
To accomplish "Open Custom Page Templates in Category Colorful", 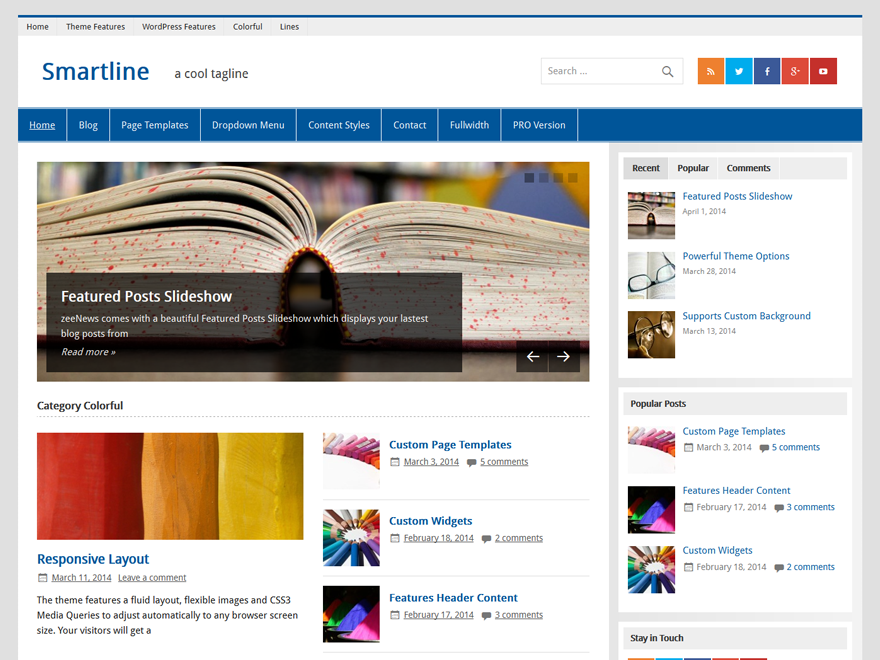I will tap(450, 444).
